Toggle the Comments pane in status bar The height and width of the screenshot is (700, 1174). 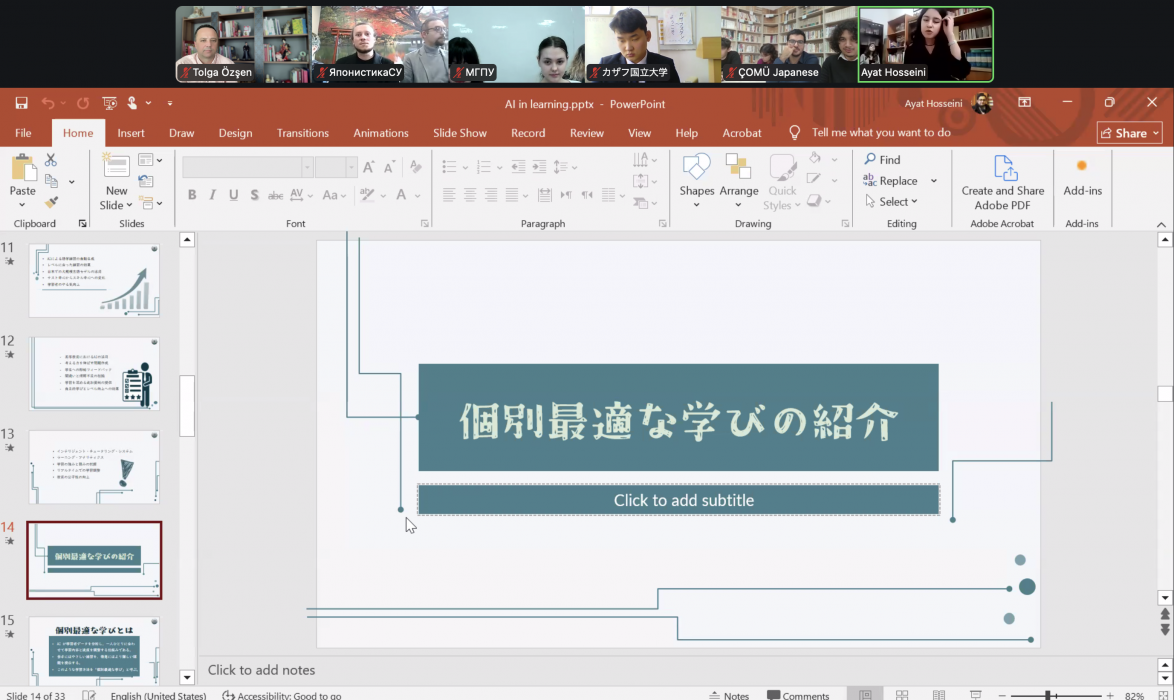pyautogui.click(x=798, y=695)
